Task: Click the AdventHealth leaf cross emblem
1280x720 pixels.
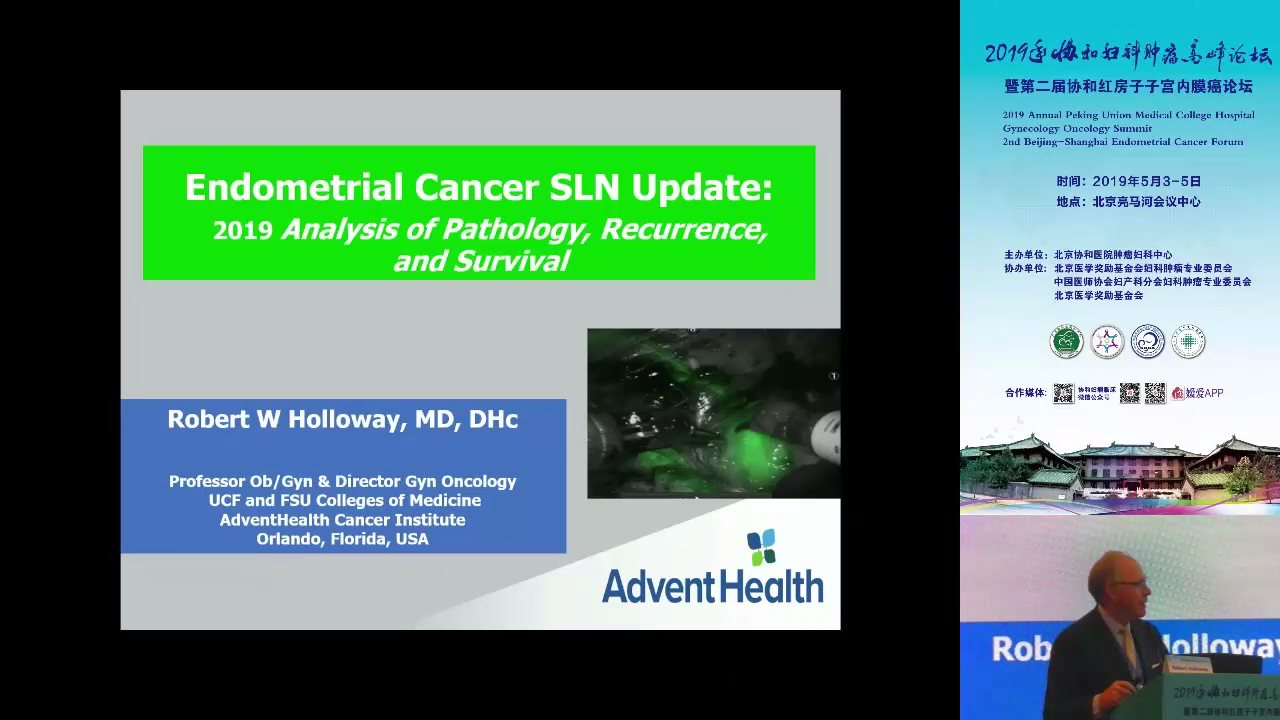Action: point(761,547)
